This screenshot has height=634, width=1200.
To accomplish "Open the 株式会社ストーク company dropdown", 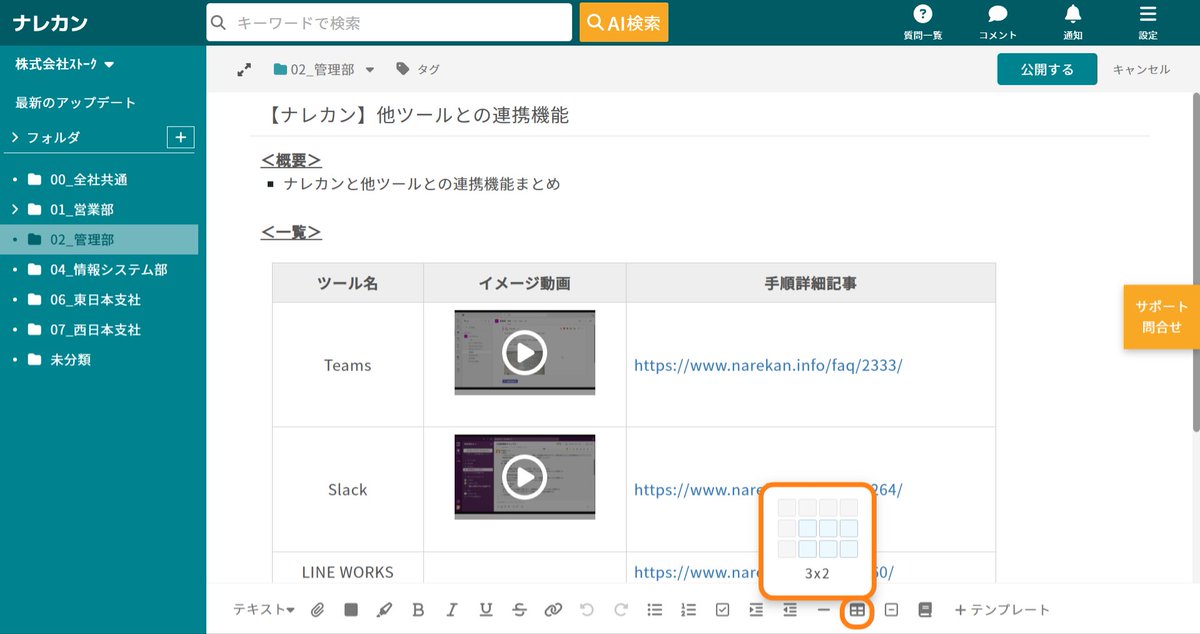I will pos(65,64).
